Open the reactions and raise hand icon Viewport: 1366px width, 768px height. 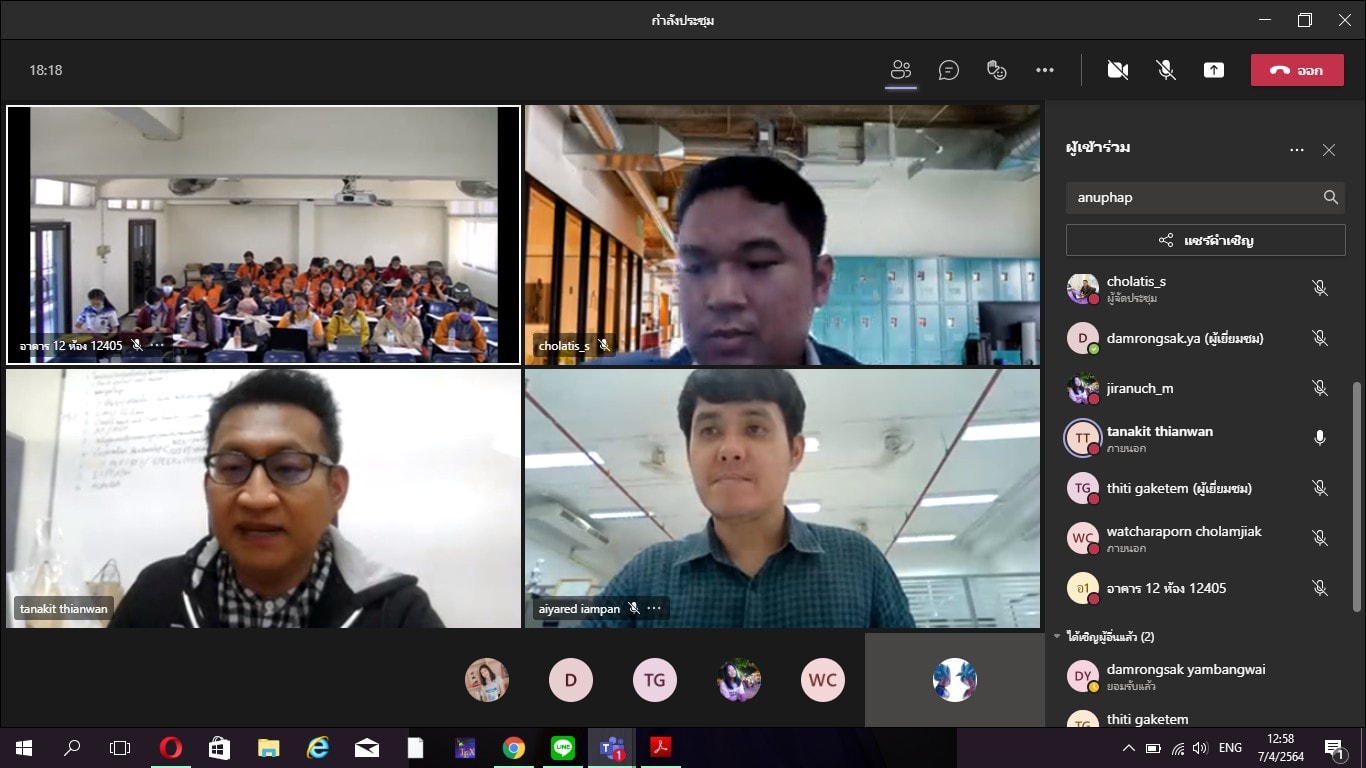tap(996, 70)
